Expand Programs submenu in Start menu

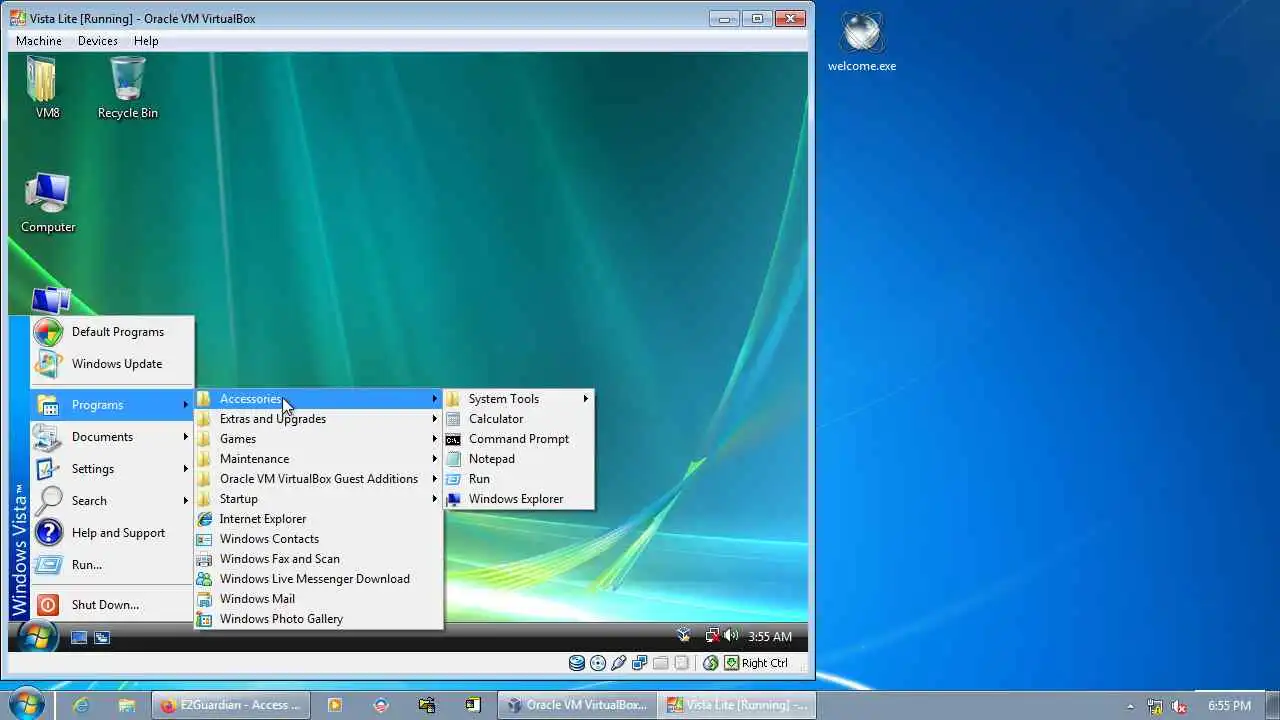(112, 405)
